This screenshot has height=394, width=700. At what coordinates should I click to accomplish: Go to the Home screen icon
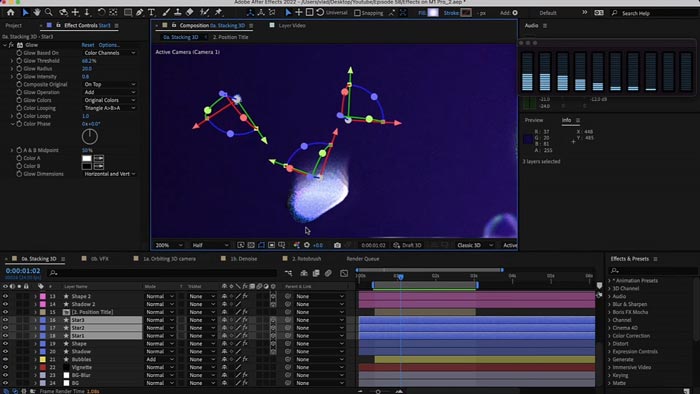(x=11, y=12)
